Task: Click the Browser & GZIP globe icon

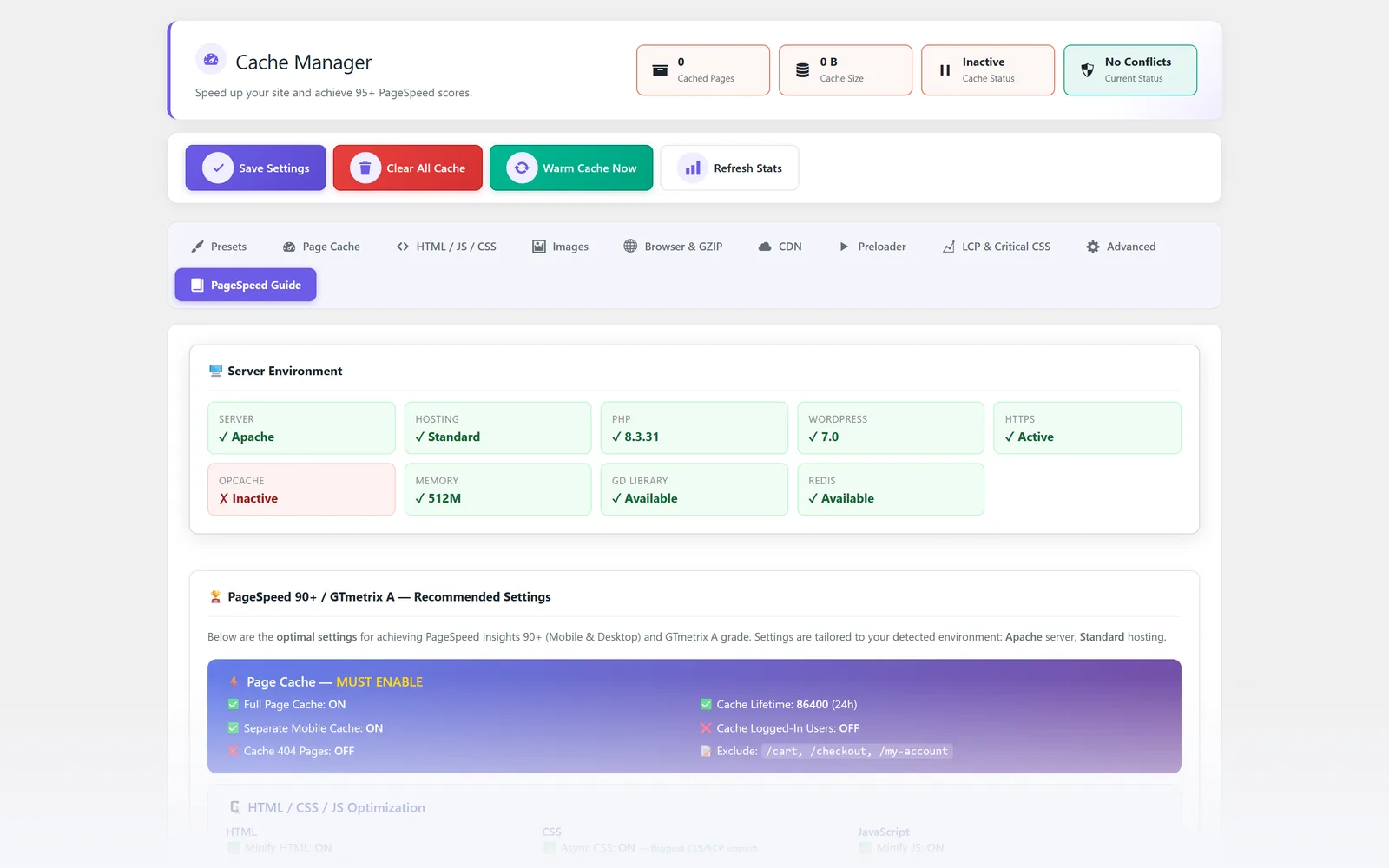Action: pyautogui.click(x=630, y=247)
